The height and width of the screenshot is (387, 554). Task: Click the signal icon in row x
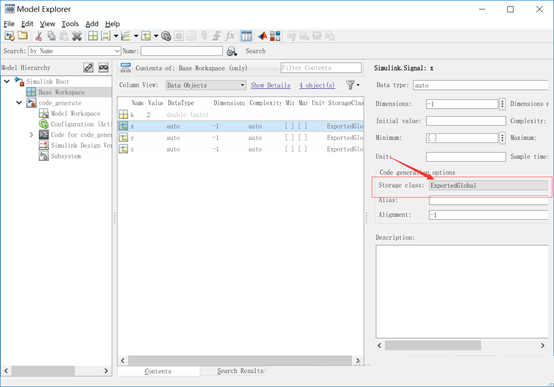(x=123, y=126)
